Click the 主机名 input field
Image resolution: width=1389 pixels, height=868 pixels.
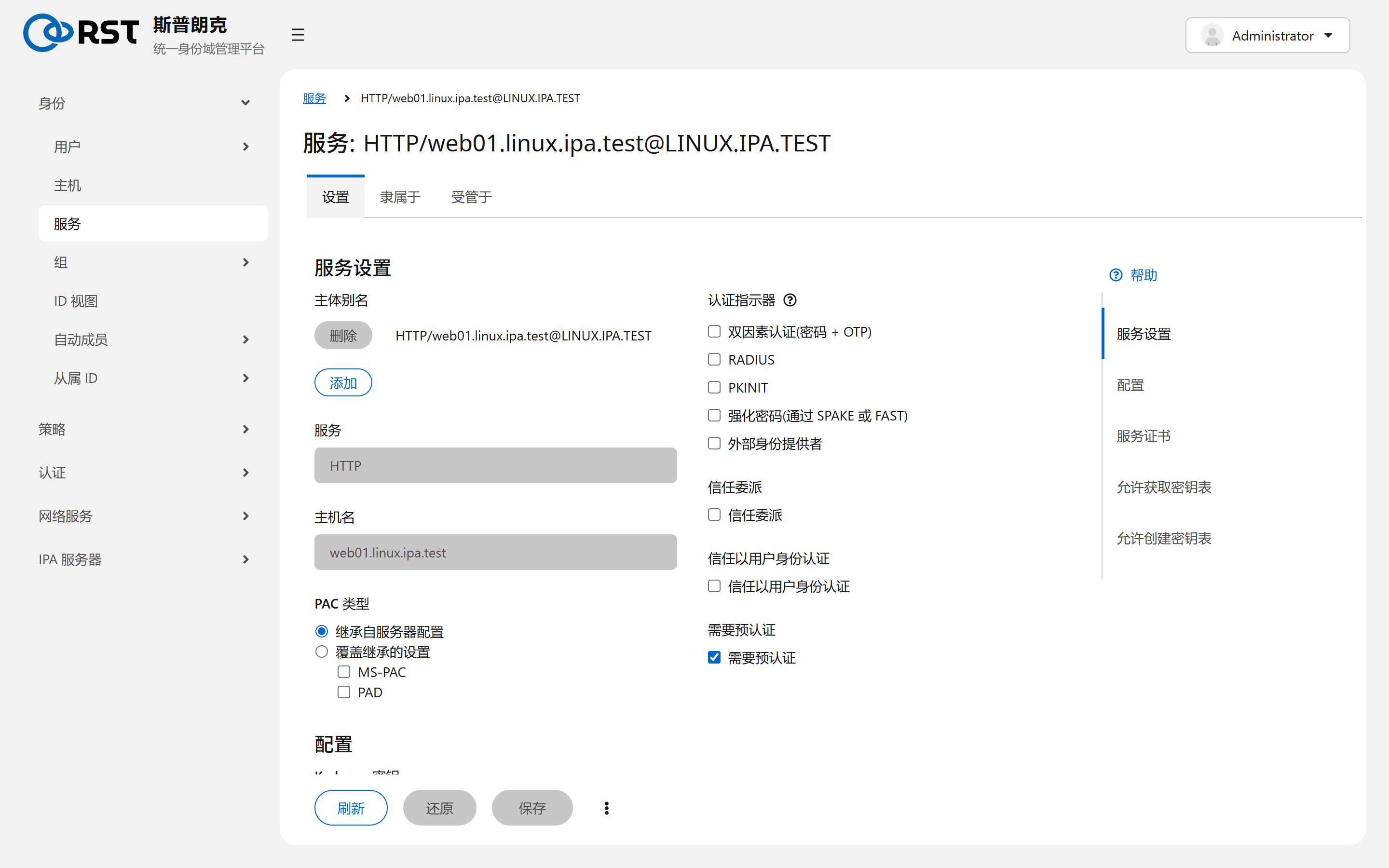pos(495,552)
